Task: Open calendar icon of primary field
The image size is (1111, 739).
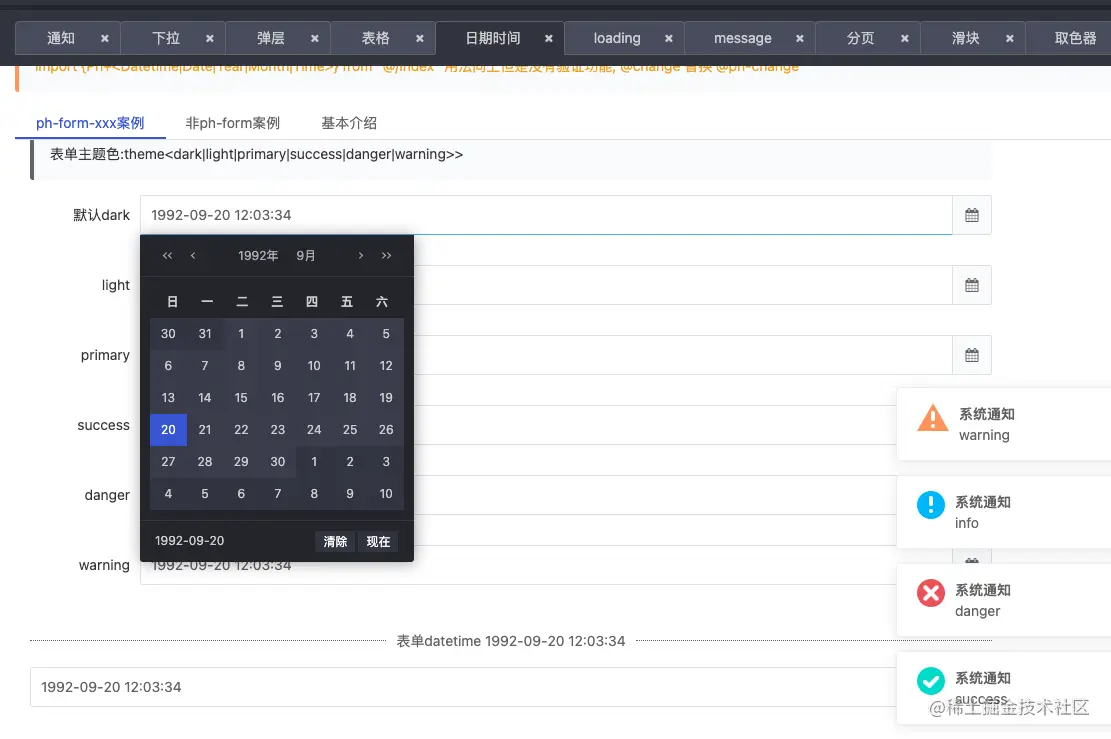Action: (971, 356)
